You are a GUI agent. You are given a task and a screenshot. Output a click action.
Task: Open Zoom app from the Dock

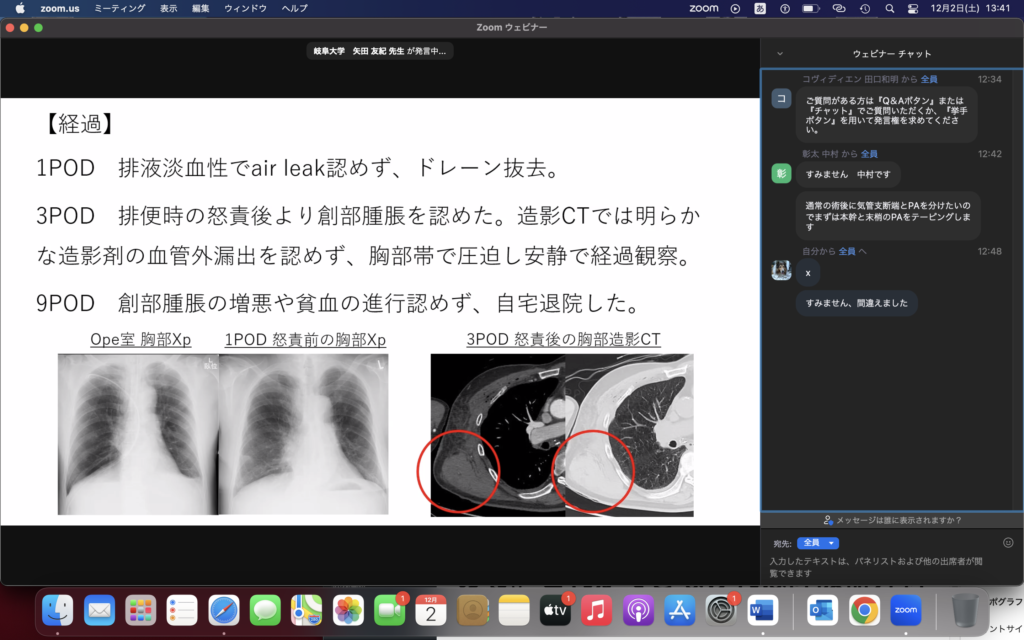click(x=905, y=609)
